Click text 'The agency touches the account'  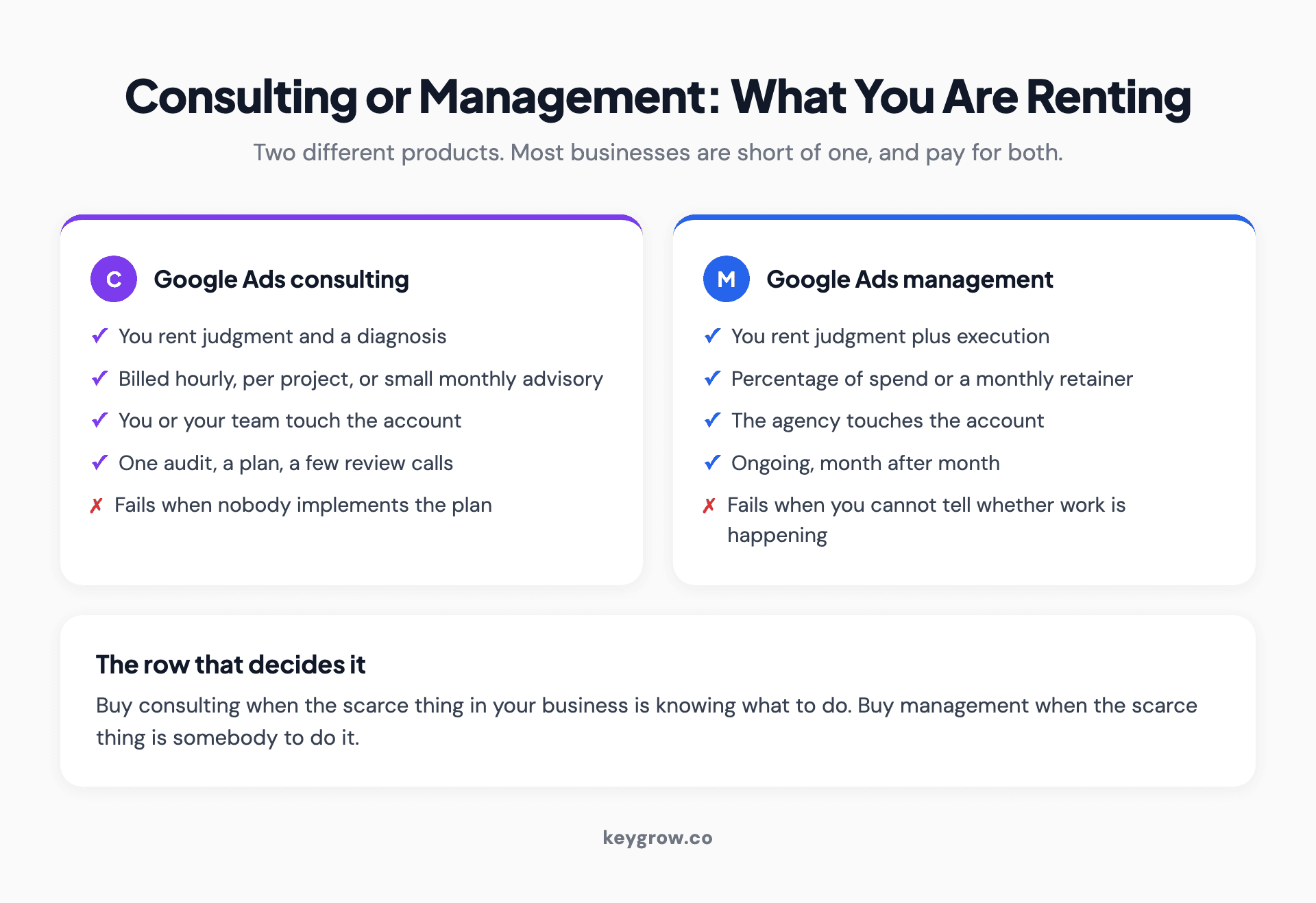(x=888, y=421)
